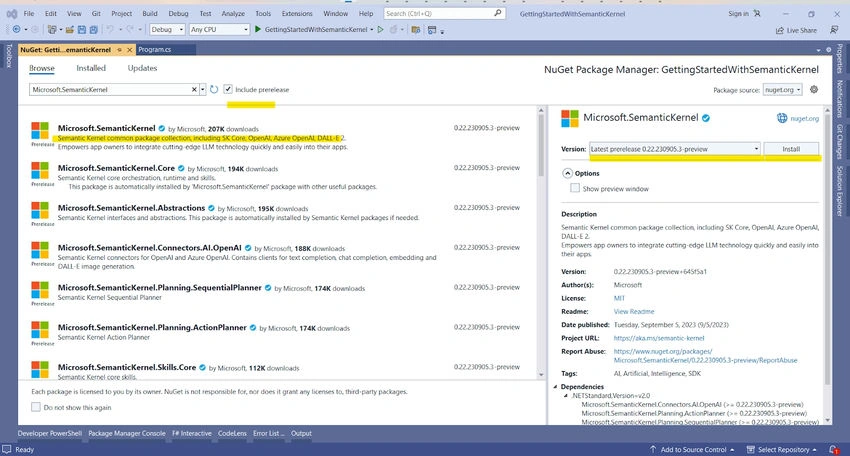Click Select Repository in status bar
850x456 pixels.
click(782, 449)
